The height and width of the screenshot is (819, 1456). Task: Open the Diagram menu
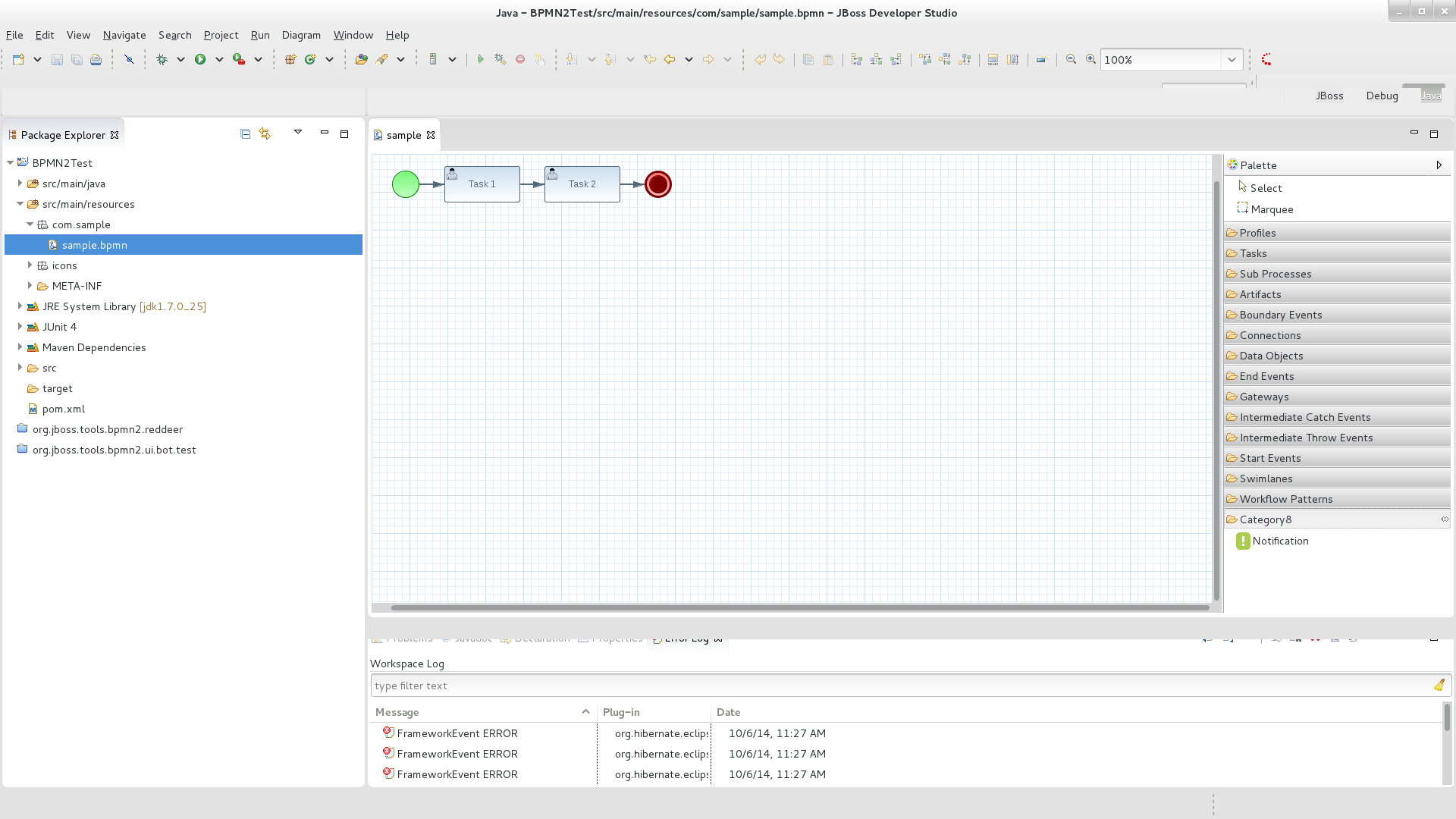301,35
